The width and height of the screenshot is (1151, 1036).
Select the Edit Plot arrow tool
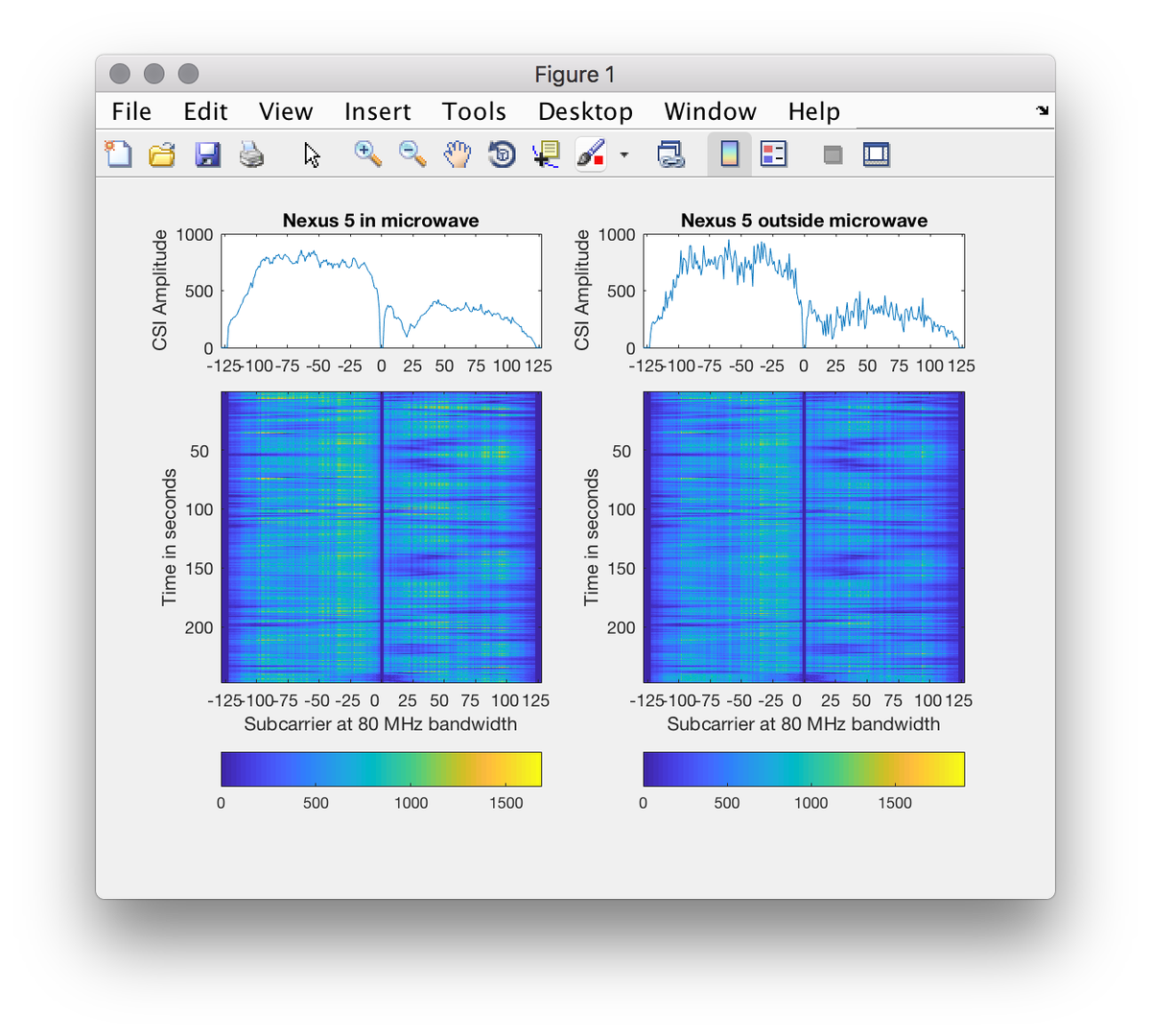tap(312, 153)
